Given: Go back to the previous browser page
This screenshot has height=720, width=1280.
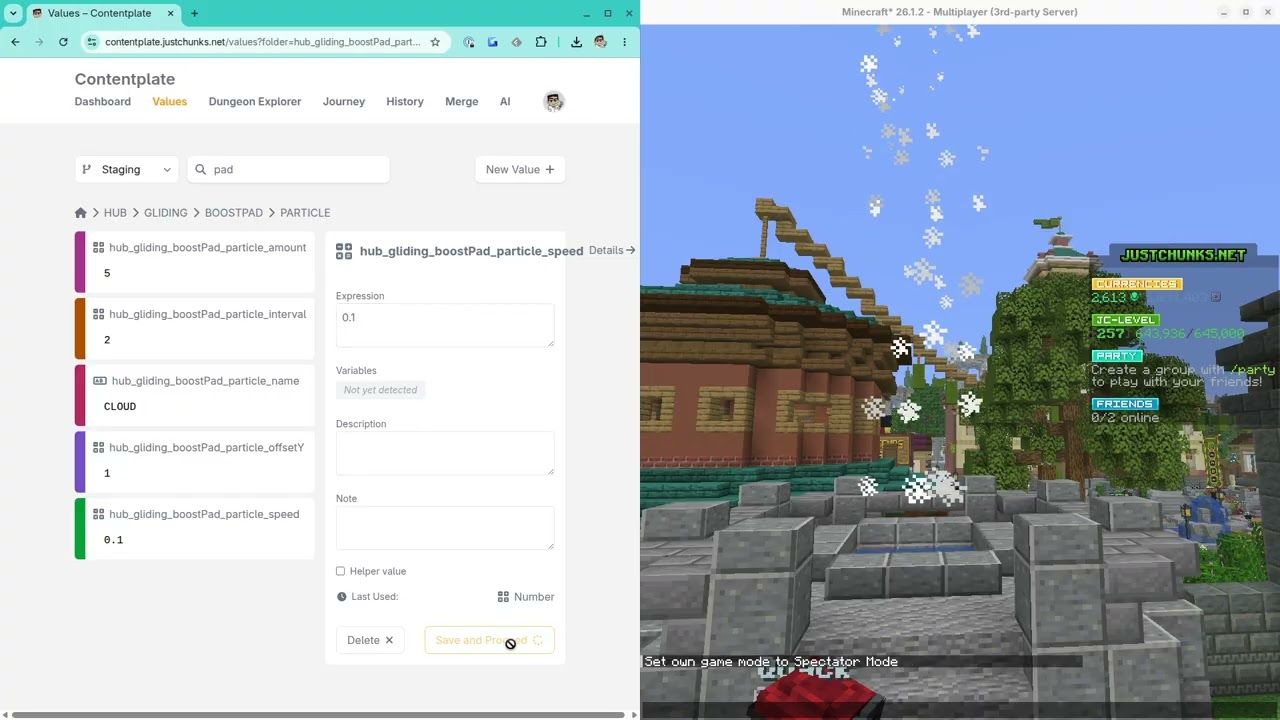Looking at the screenshot, I should (15, 42).
